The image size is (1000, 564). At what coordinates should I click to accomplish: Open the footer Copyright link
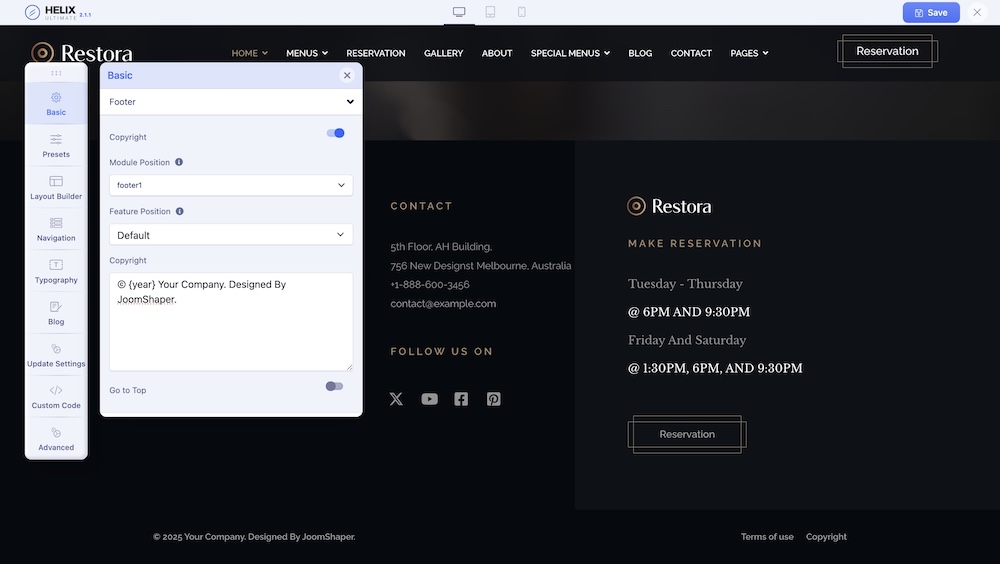tap(826, 537)
